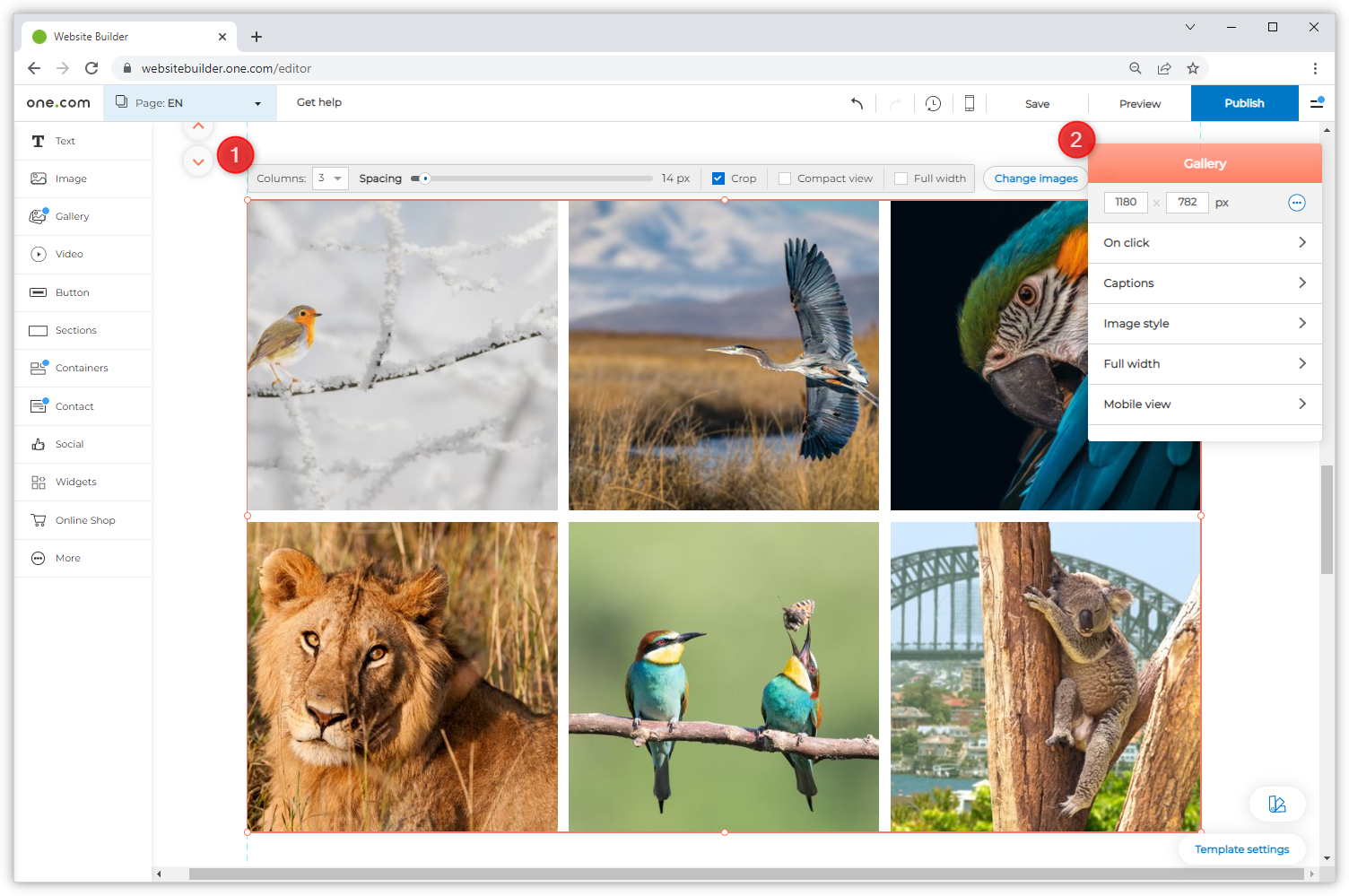This screenshot has height=896, width=1349.
Task: Switch to mobile view icon in toolbar
Action: coord(969,103)
